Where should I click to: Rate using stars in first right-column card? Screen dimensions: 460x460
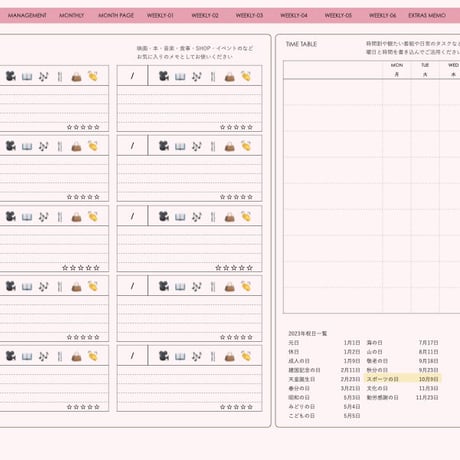pyautogui.click(x=236, y=127)
